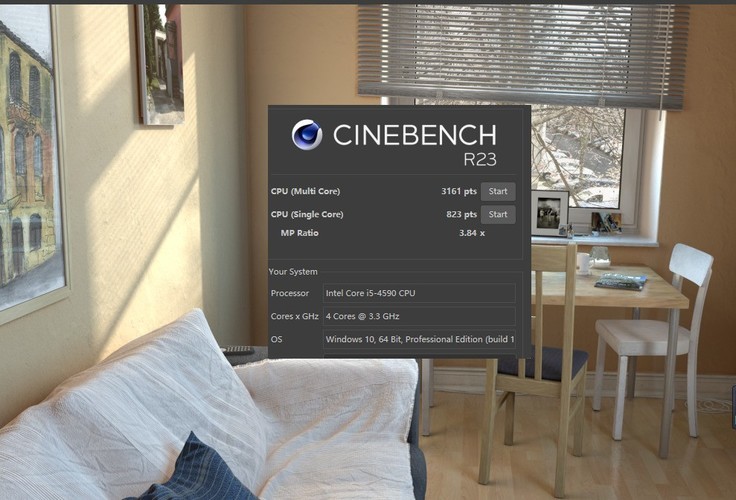The width and height of the screenshot is (736, 500).
Task: Select the 823 pts single core score
Action: [x=461, y=214]
